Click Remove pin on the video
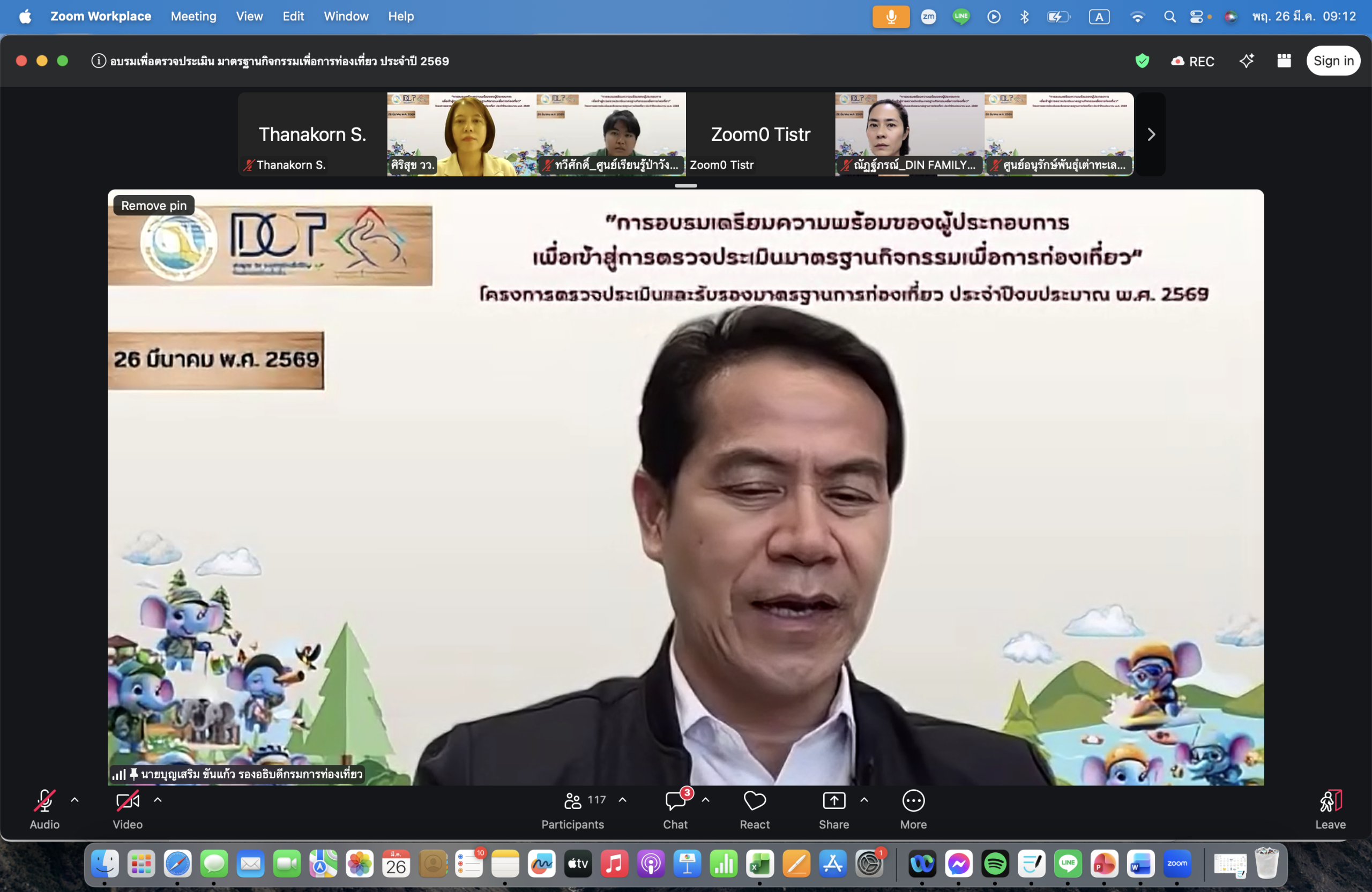The image size is (1372, 892). pos(154,206)
